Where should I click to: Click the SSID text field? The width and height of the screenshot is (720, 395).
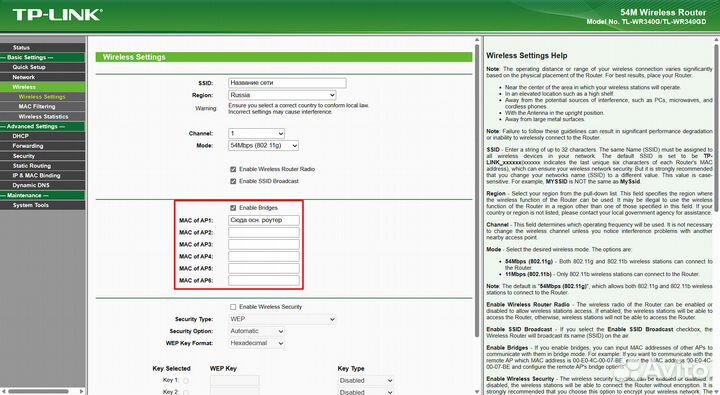[x=287, y=83]
